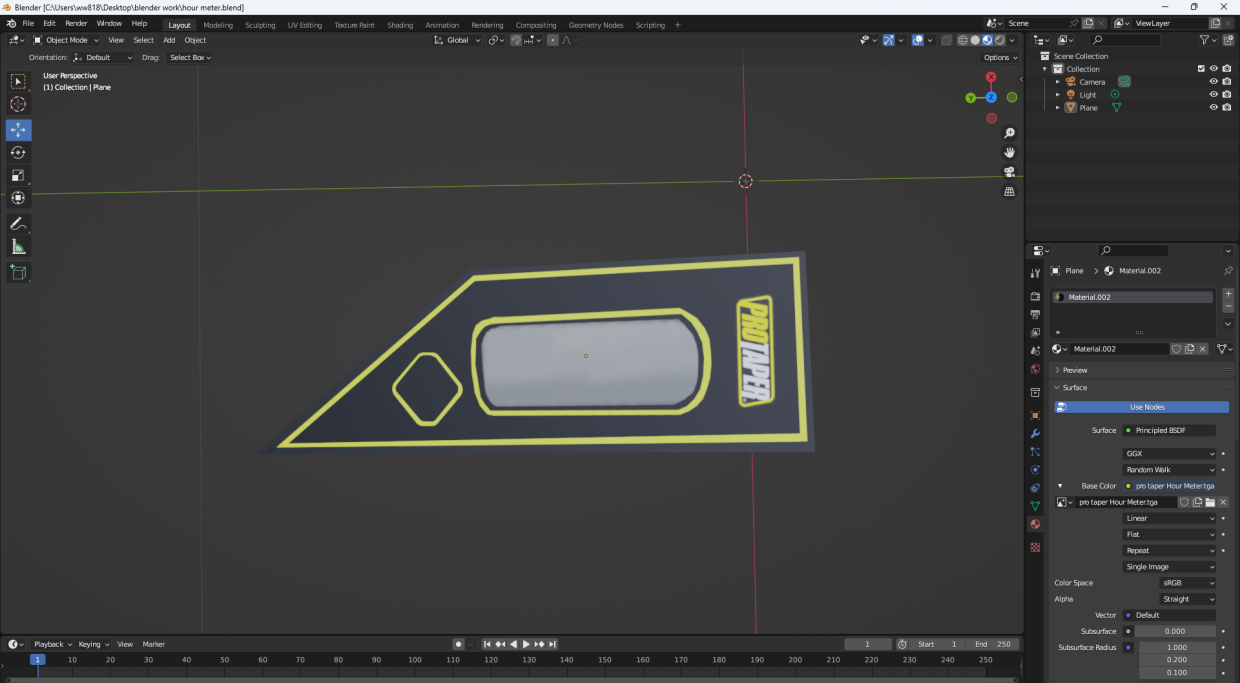Switch to the Shading workspace tab
Viewport: 1240px width, 683px height.
coord(400,25)
